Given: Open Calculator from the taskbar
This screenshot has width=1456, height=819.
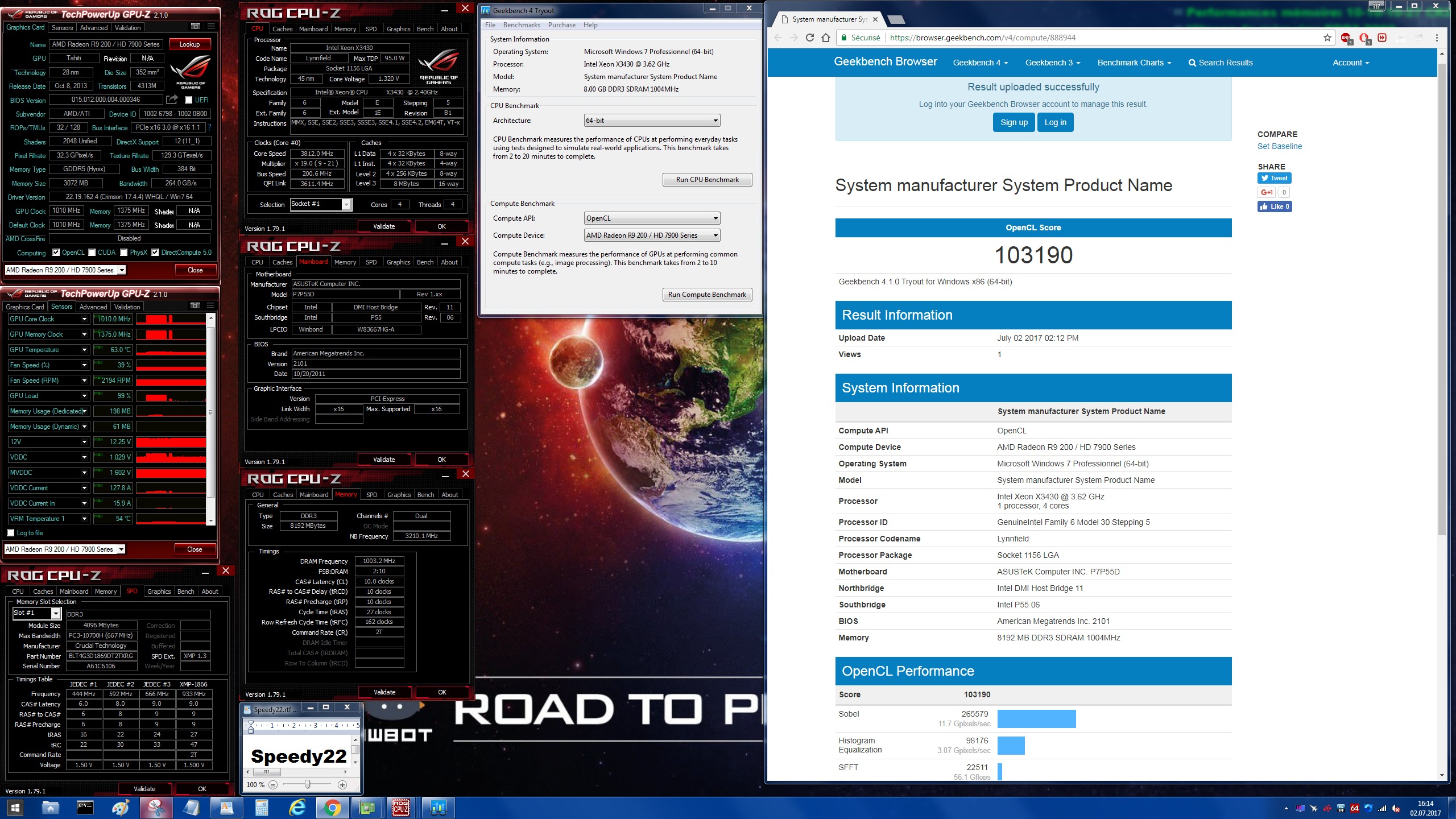Looking at the screenshot, I should click(x=262, y=808).
